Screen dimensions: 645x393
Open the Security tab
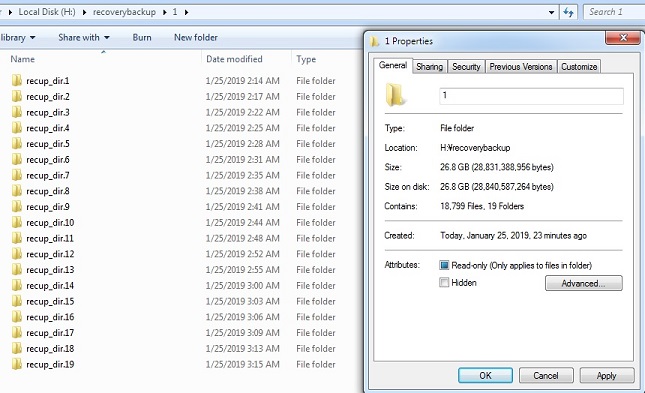pos(466,67)
